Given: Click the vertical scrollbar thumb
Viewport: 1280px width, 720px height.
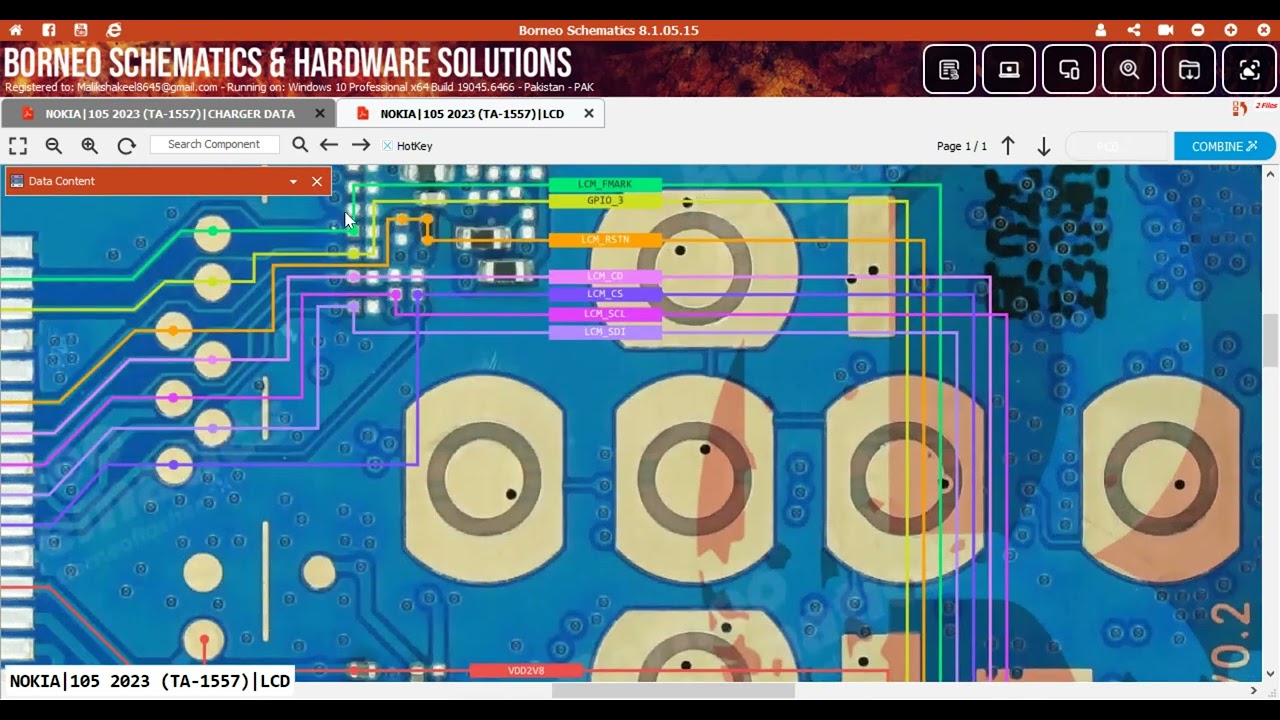Looking at the screenshot, I should point(1271,340).
